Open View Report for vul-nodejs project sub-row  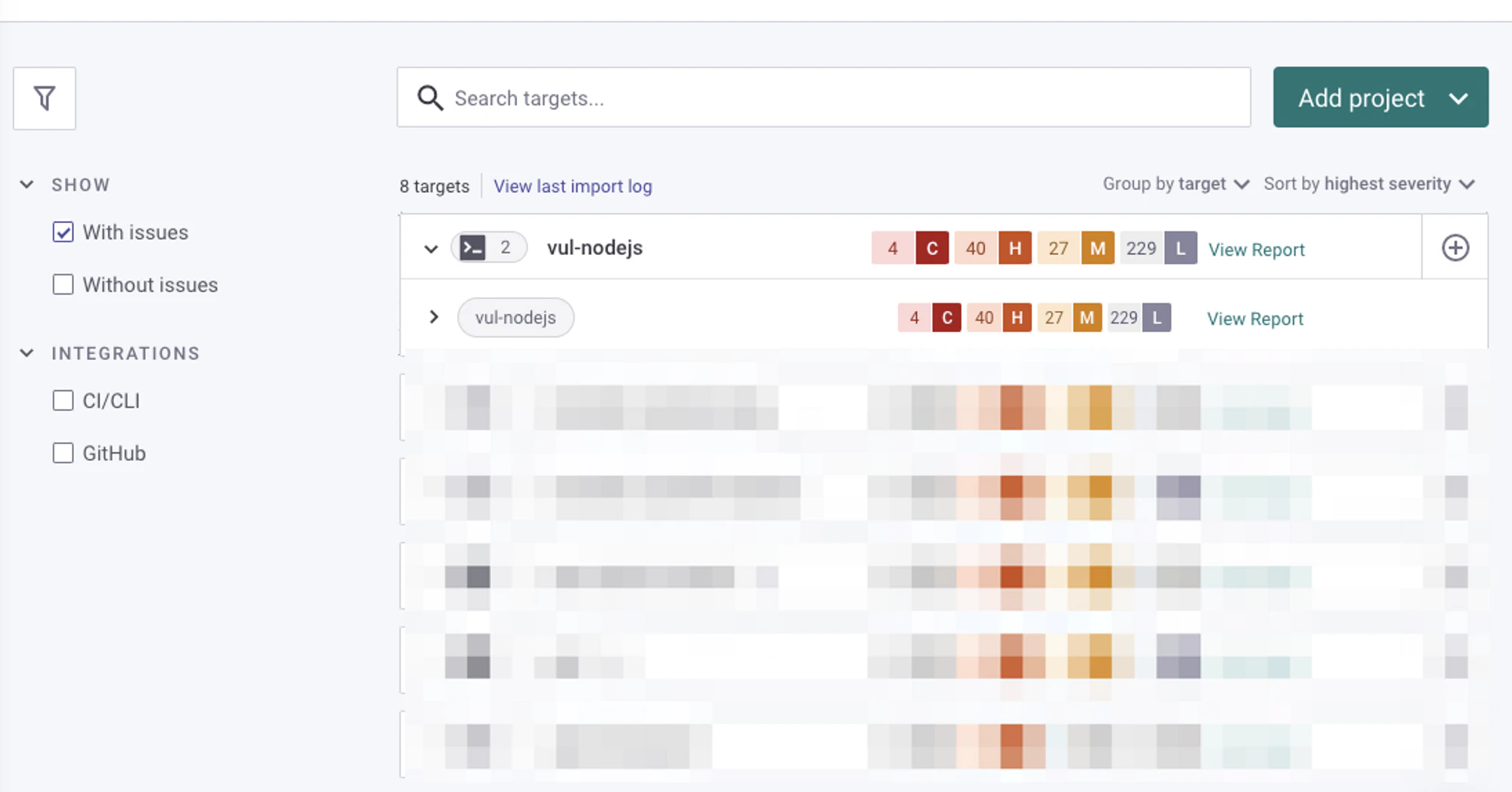(x=1255, y=318)
